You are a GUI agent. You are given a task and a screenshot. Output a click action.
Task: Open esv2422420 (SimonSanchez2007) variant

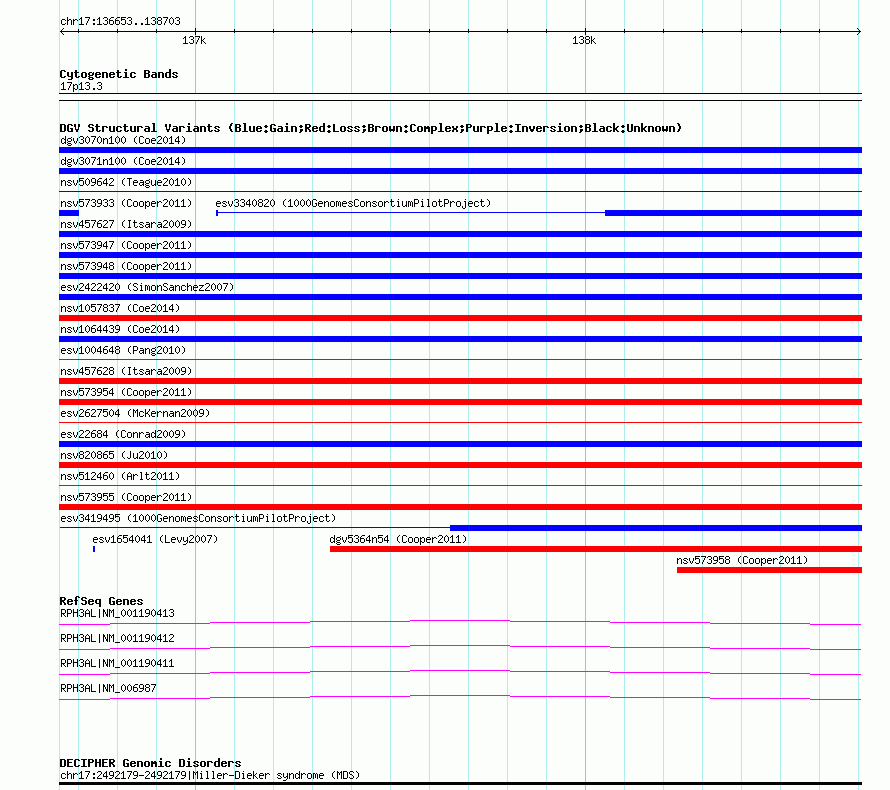click(x=147, y=287)
